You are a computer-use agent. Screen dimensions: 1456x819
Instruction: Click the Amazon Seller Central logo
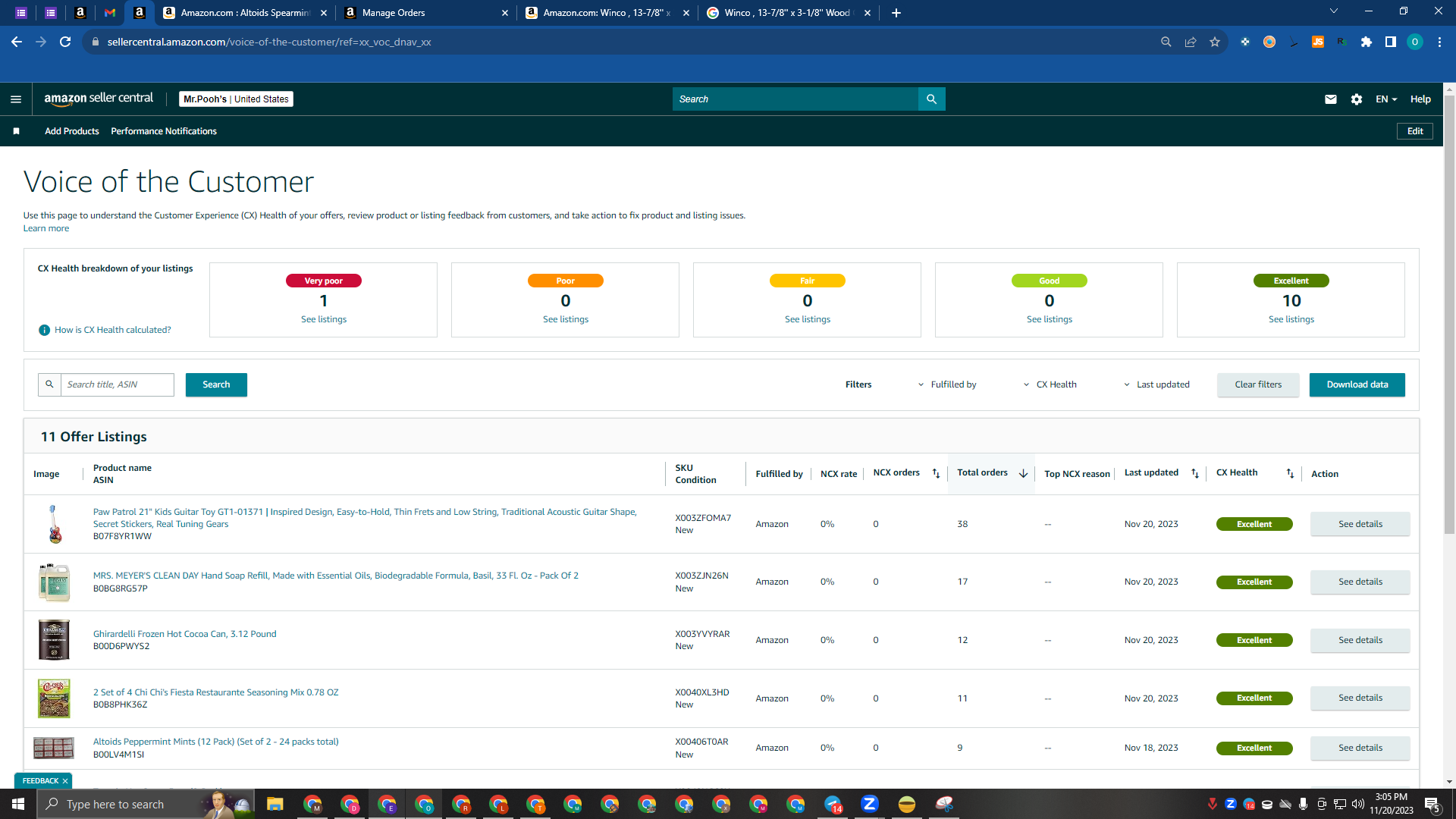point(99,99)
